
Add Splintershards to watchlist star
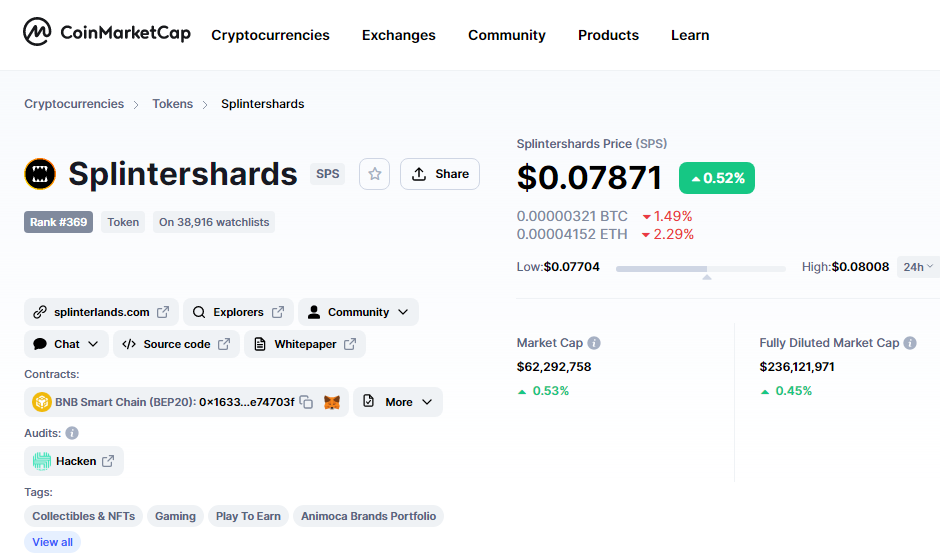coord(375,174)
